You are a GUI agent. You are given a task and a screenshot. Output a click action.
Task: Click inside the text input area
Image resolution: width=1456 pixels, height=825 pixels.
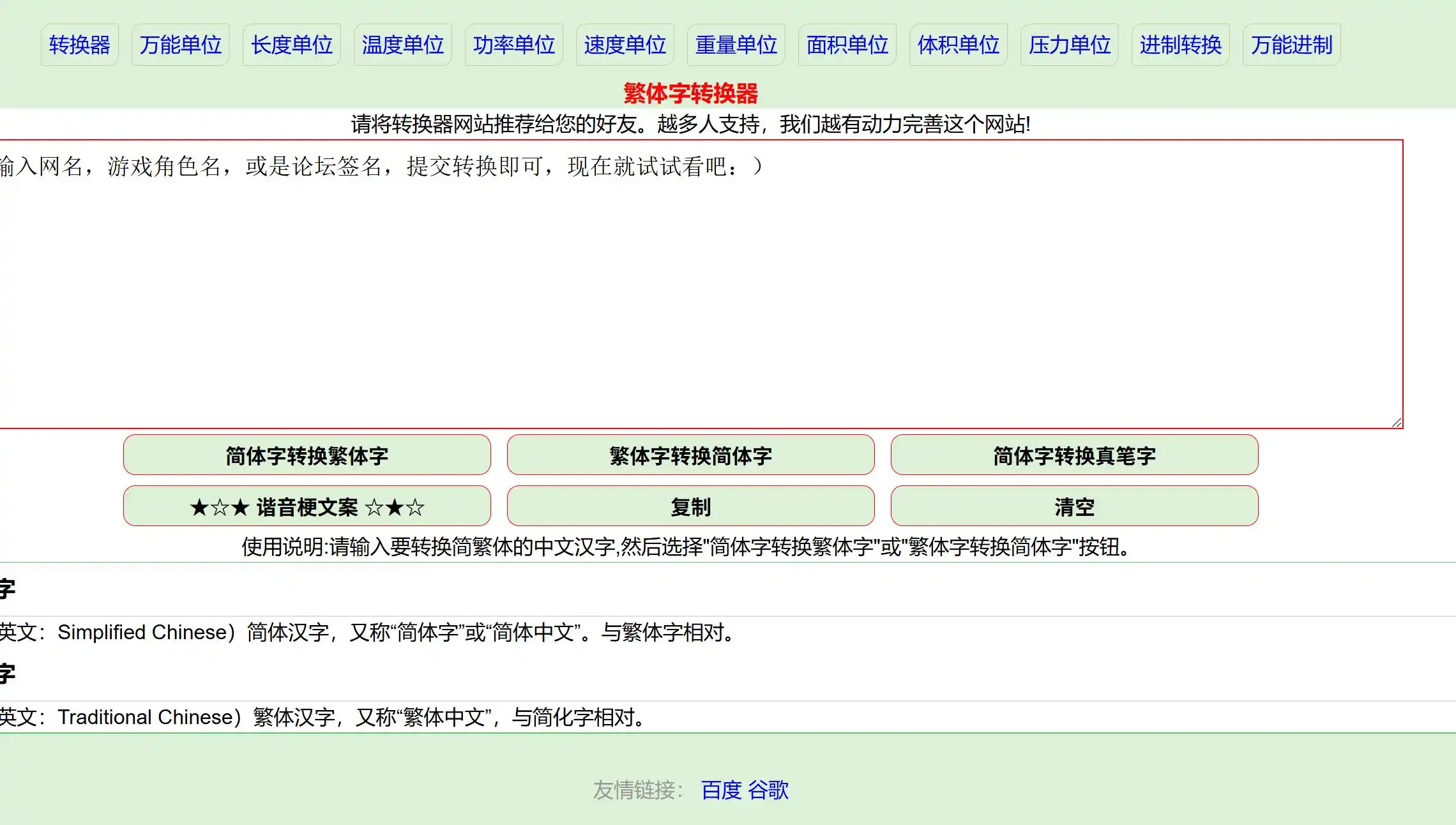pyautogui.click(x=701, y=284)
